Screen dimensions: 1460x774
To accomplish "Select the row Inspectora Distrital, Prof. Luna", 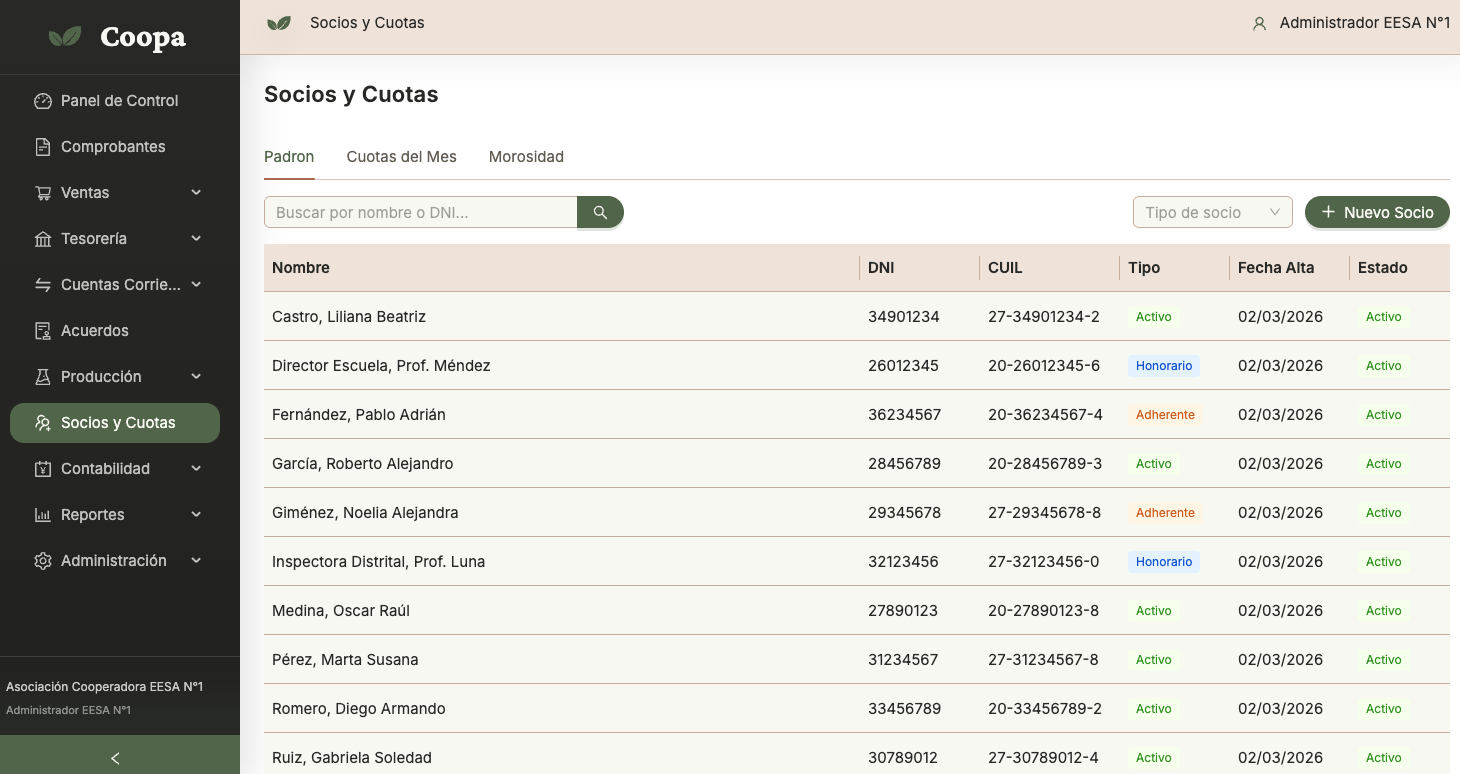I will 857,562.
